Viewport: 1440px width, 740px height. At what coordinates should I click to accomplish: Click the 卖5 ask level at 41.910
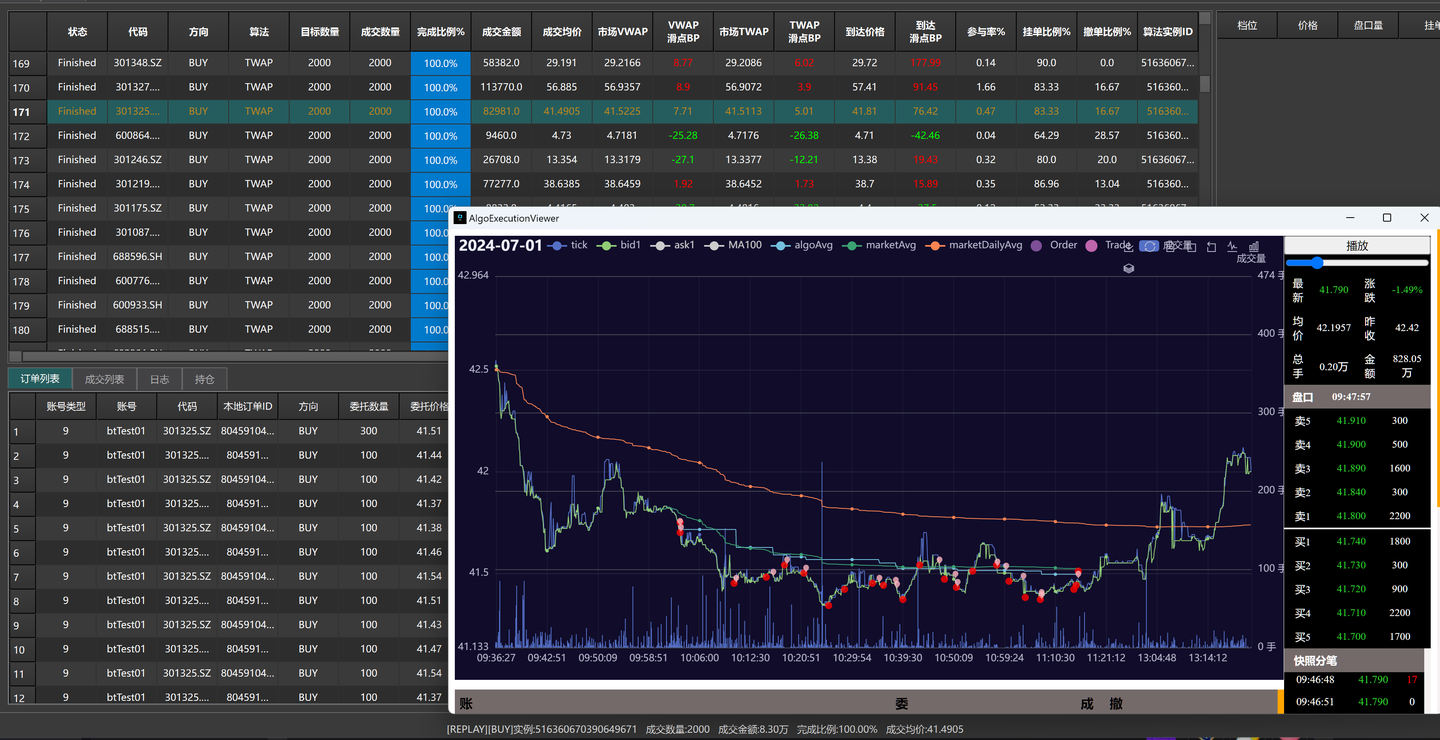(x=1357, y=421)
